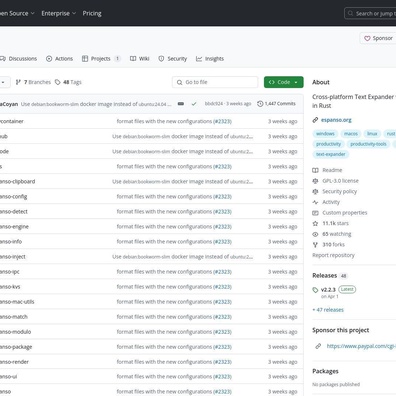View the 310 forks list
This screenshot has width=396, height=396.
pyautogui.click(x=333, y=245)
